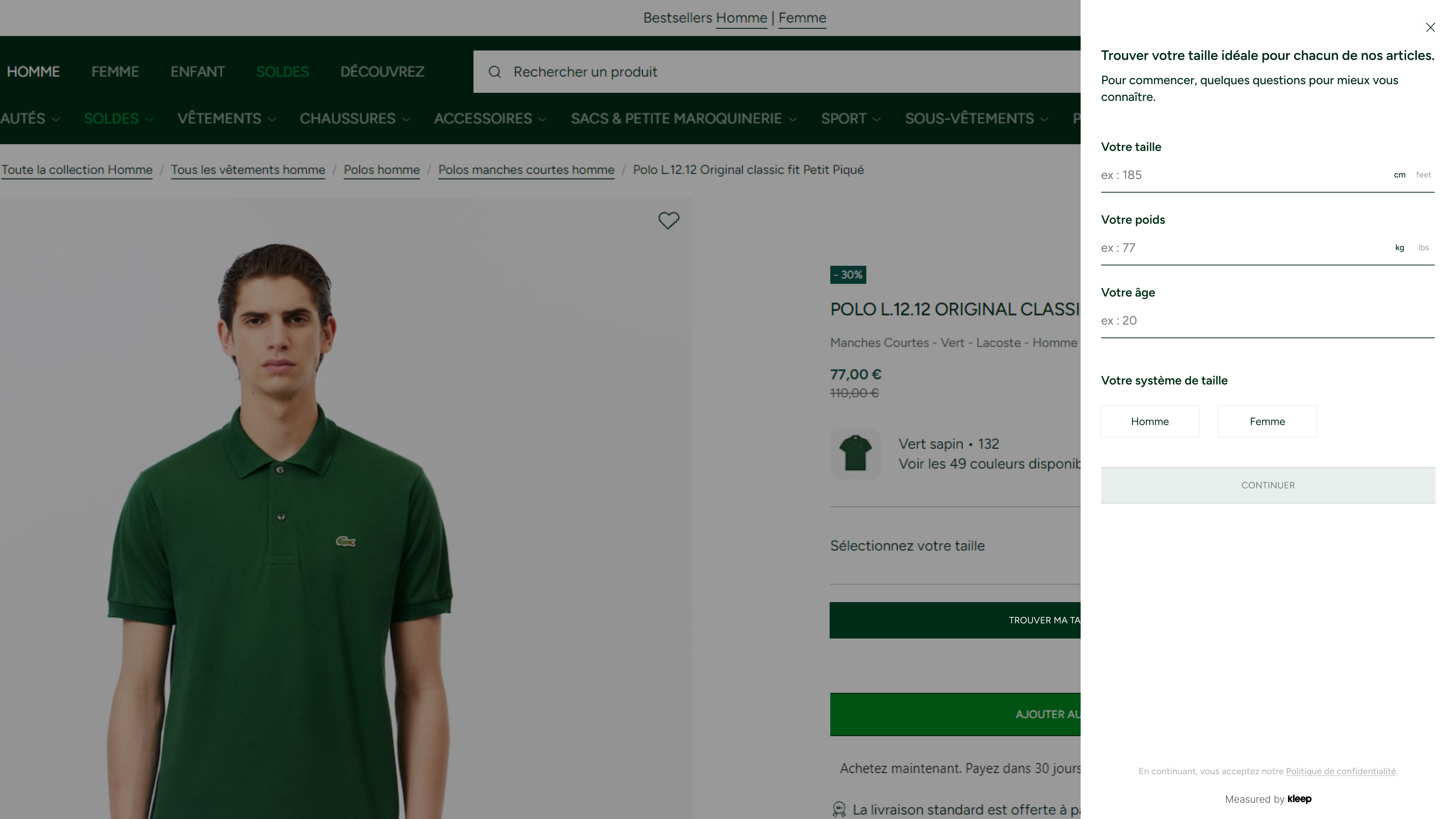Select Femme size system

coord(1267,421)
